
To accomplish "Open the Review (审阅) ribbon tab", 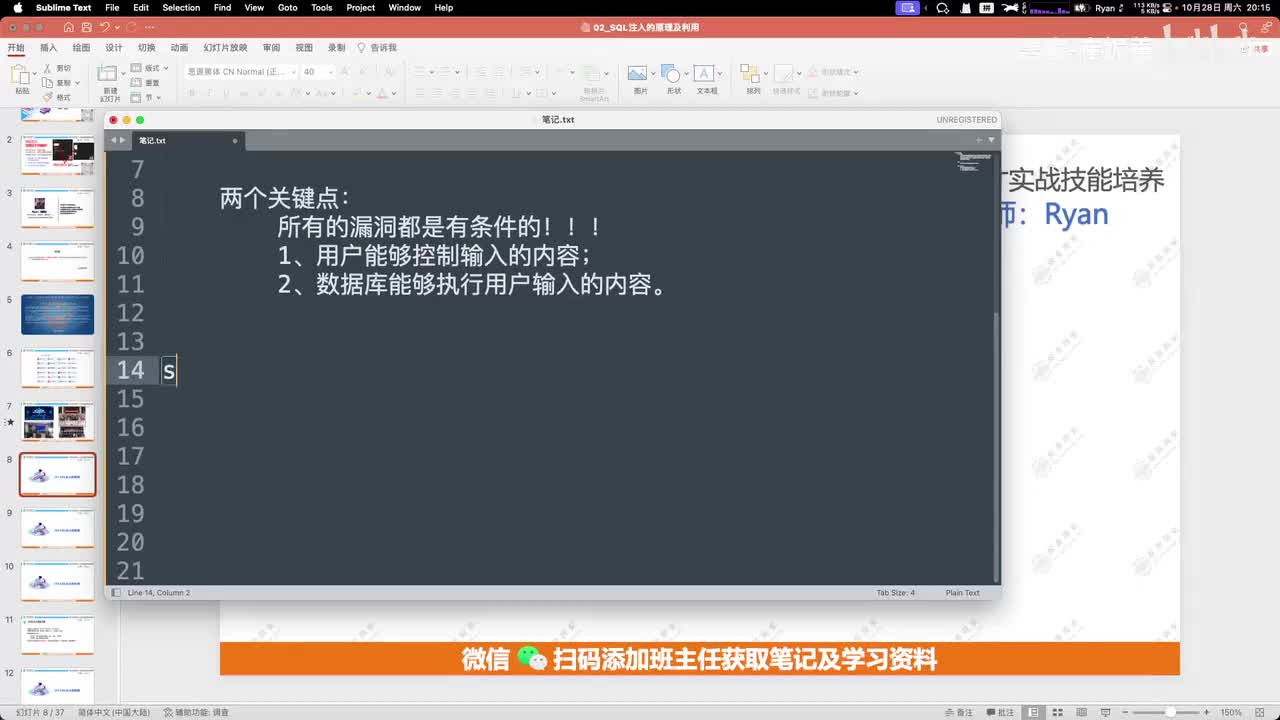I will [x=271, y=47].
